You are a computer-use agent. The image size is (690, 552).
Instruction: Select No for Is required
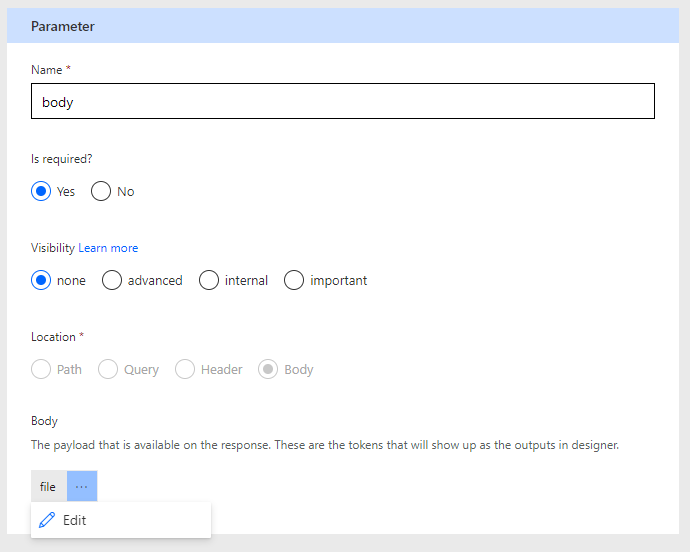[x=101, y=191]
